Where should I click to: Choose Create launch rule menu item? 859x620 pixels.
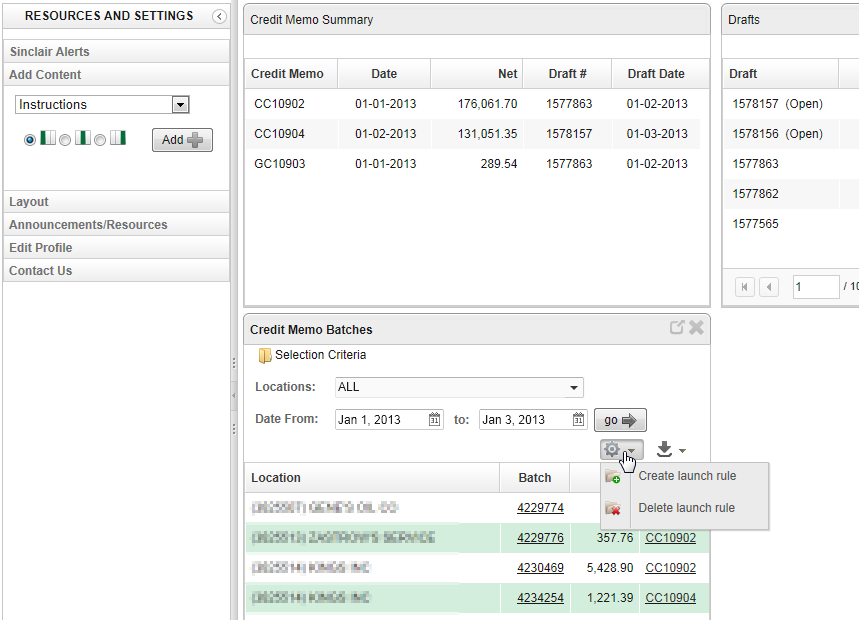(x=687, y=476)
